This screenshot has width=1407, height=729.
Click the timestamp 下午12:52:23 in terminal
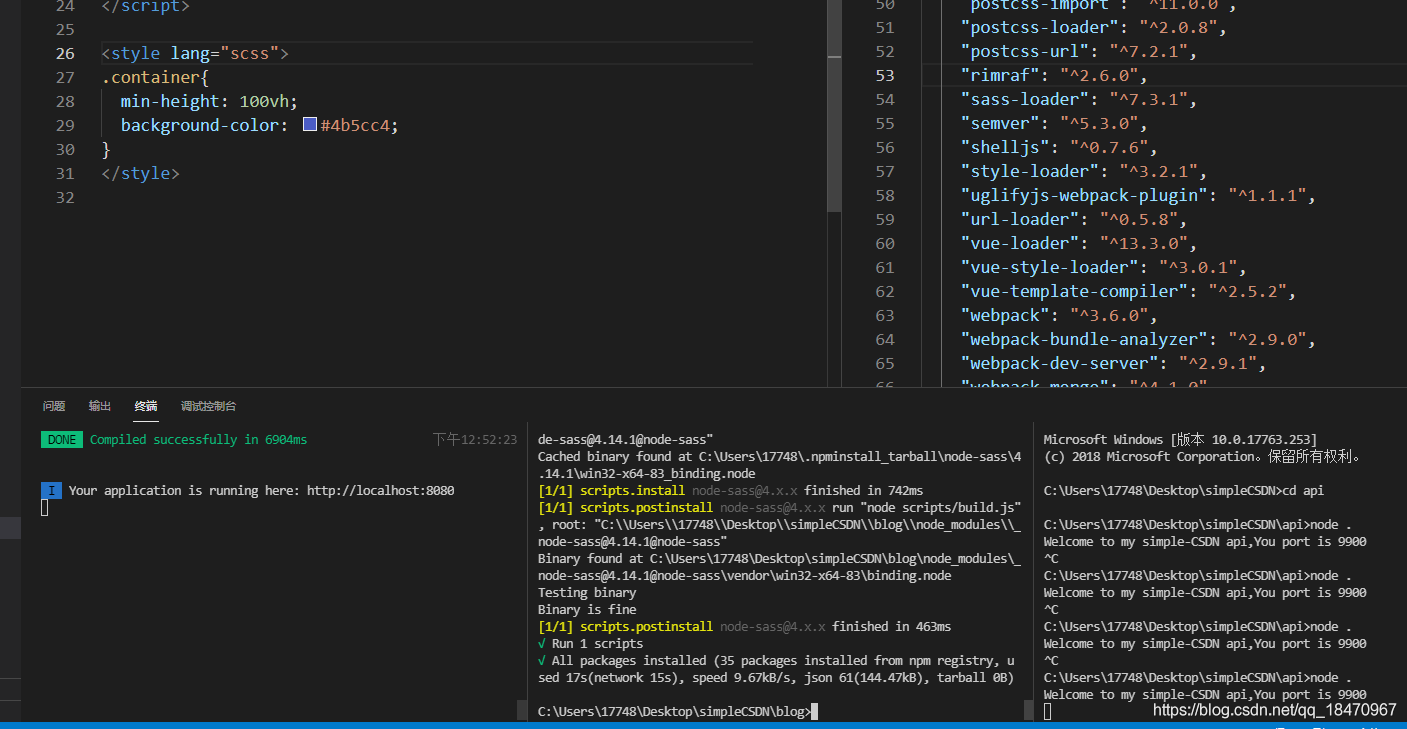coord(475,440)
